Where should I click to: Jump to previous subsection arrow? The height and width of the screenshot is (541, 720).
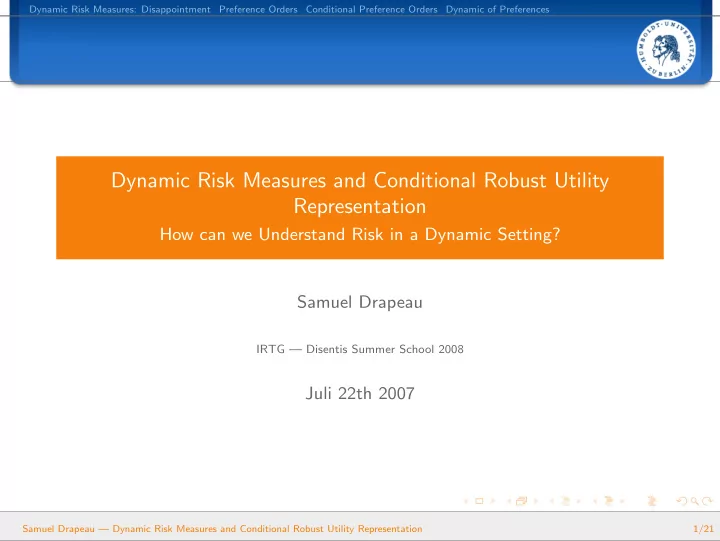click(x=551, y=501)
